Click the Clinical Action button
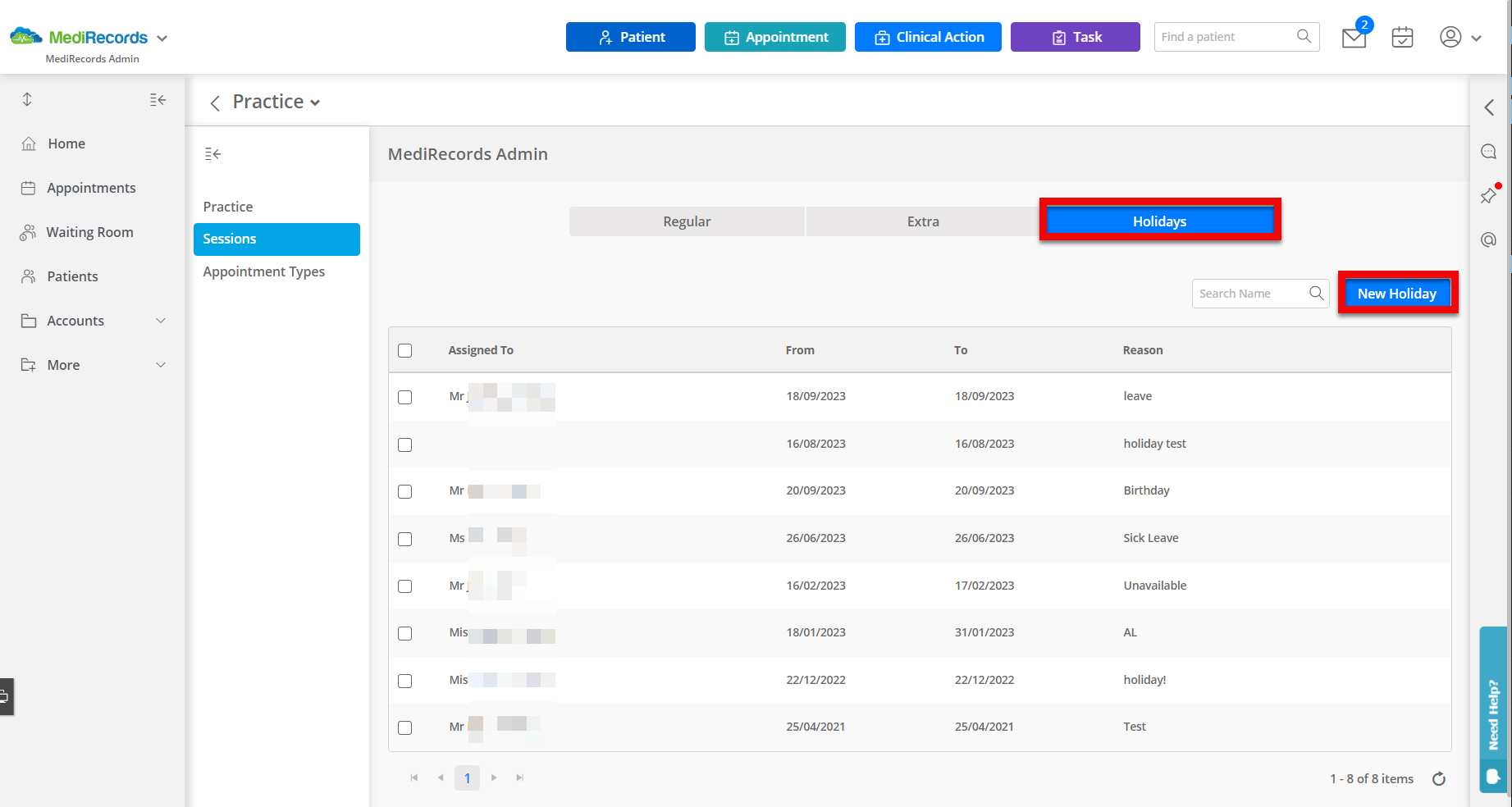 928,37
